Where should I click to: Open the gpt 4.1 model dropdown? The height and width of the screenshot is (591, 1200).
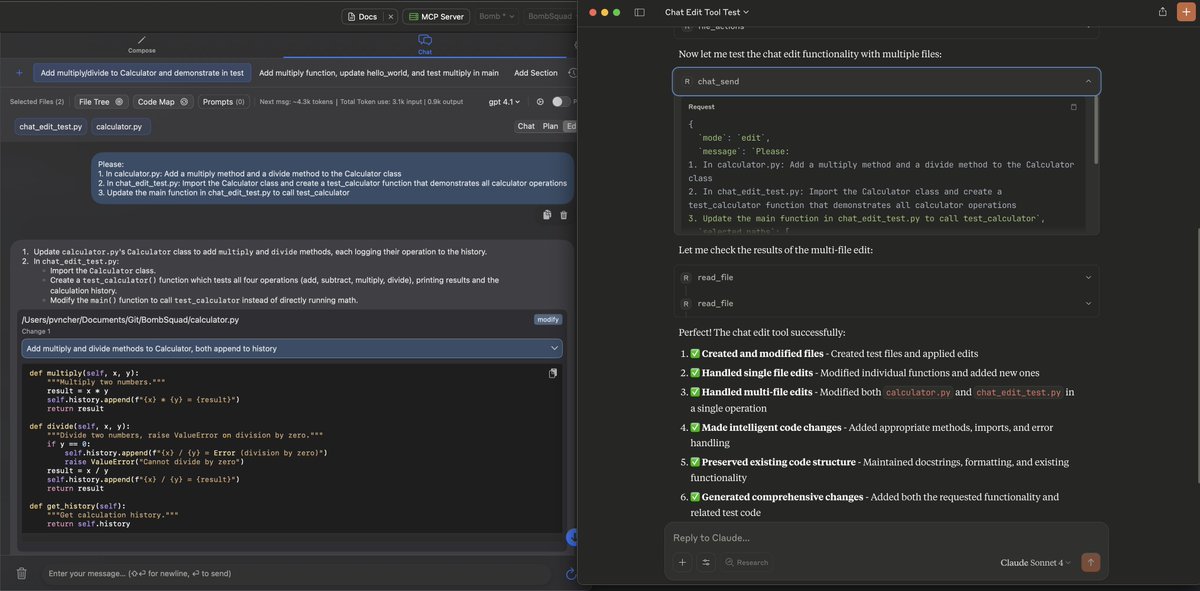click(504, 102)
